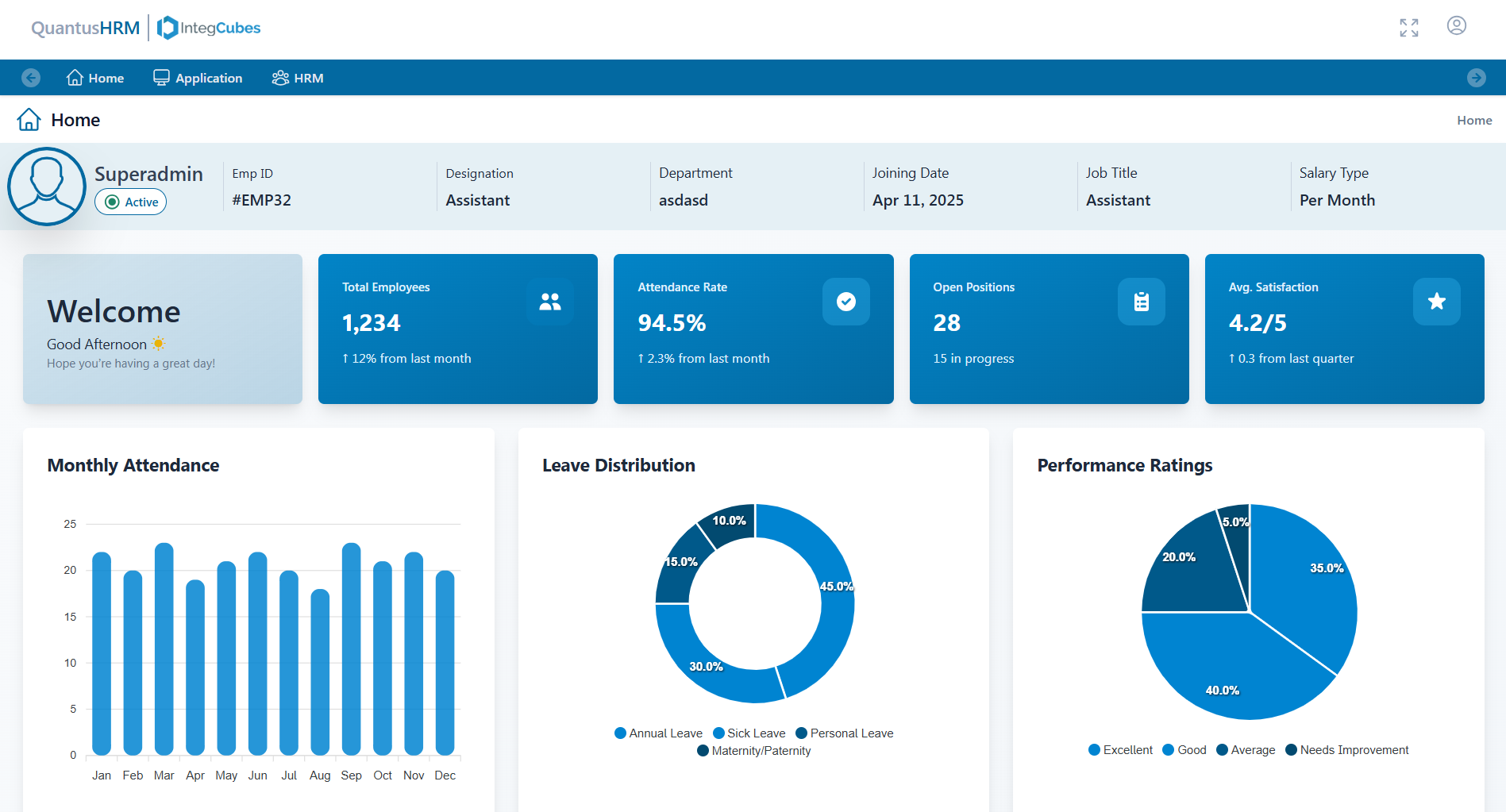The height and width of the screenshot is (812, 1506).
Task: Toggle Sick Leave legend item
Action: (x=749, y=733)
